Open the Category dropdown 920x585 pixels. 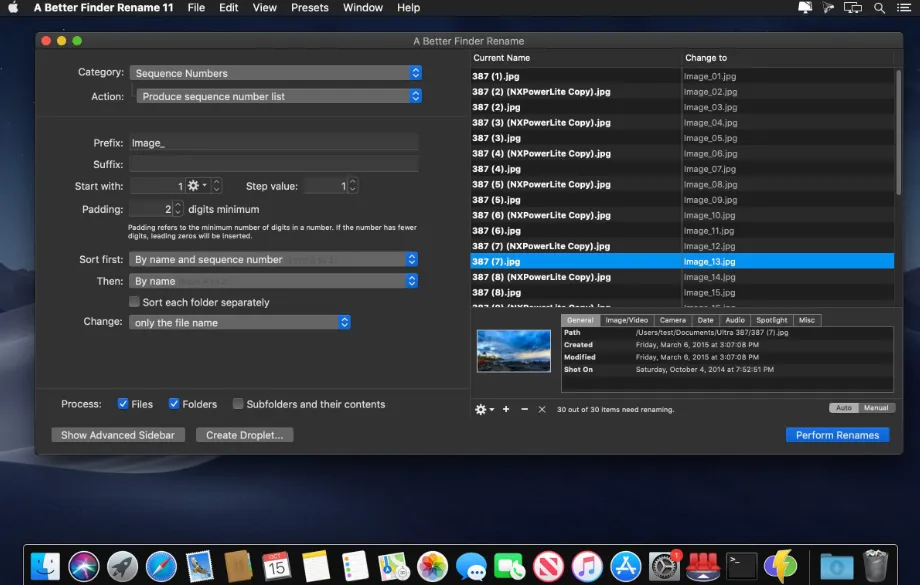(x=275, y=73)
